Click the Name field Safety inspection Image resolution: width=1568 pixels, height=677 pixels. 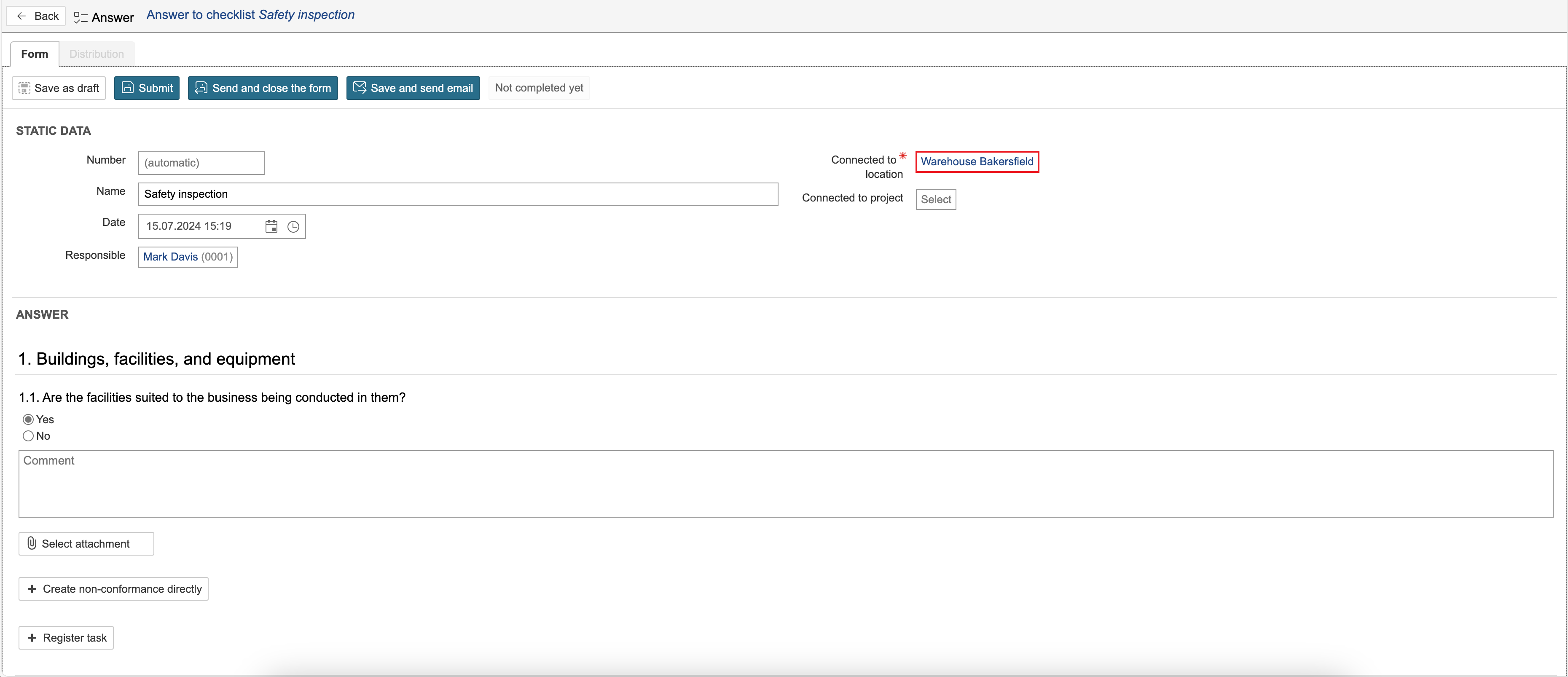click(458, 194)
